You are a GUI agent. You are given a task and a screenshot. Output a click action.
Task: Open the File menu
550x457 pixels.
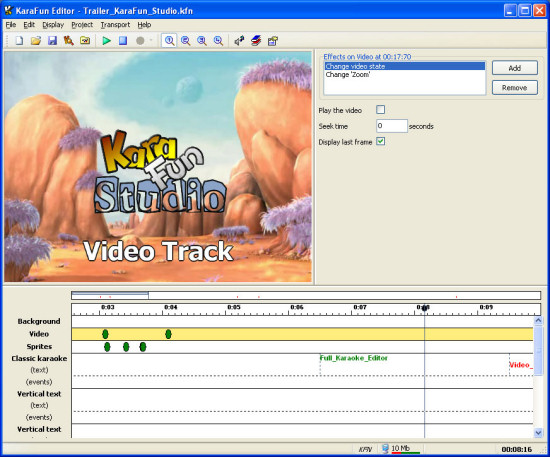point(11,25)
